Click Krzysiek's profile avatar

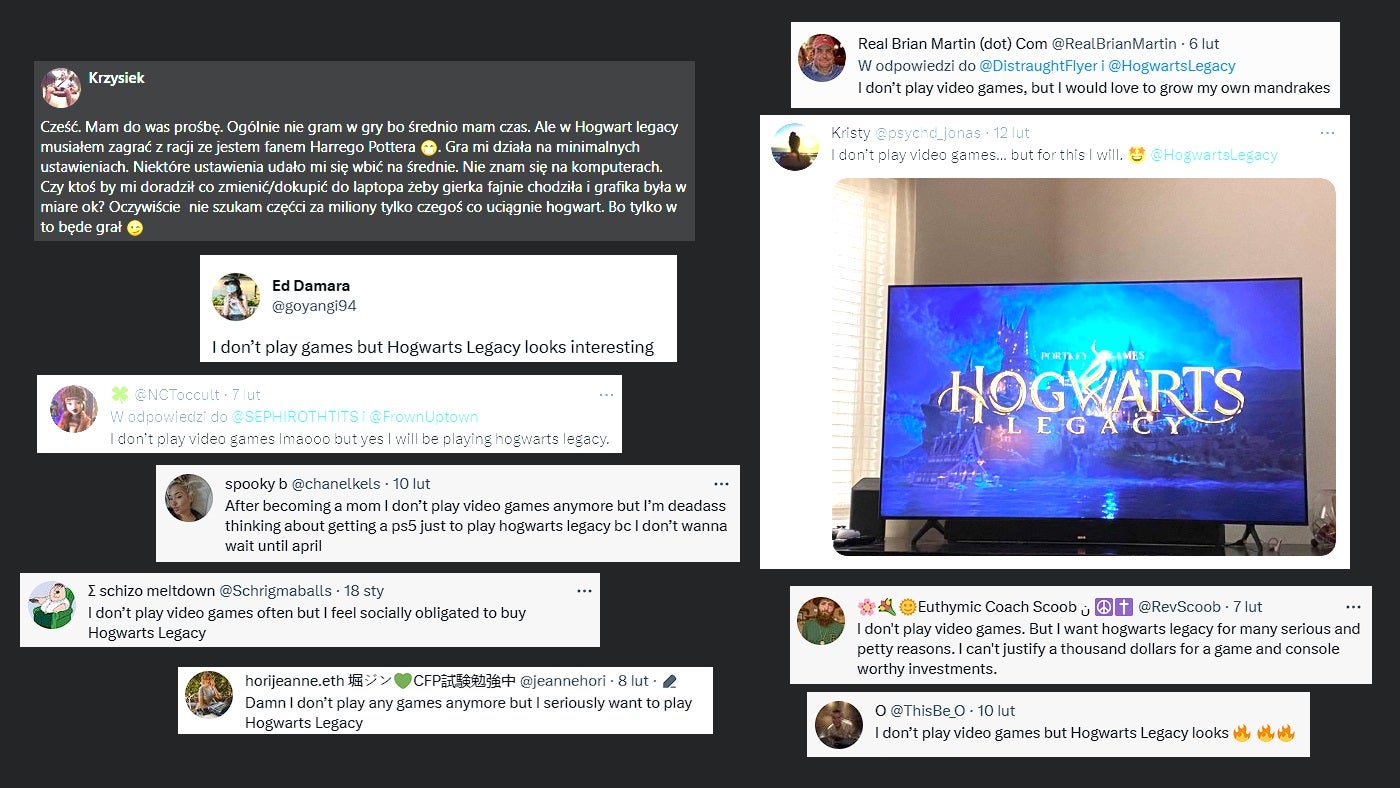click(62, 88)
